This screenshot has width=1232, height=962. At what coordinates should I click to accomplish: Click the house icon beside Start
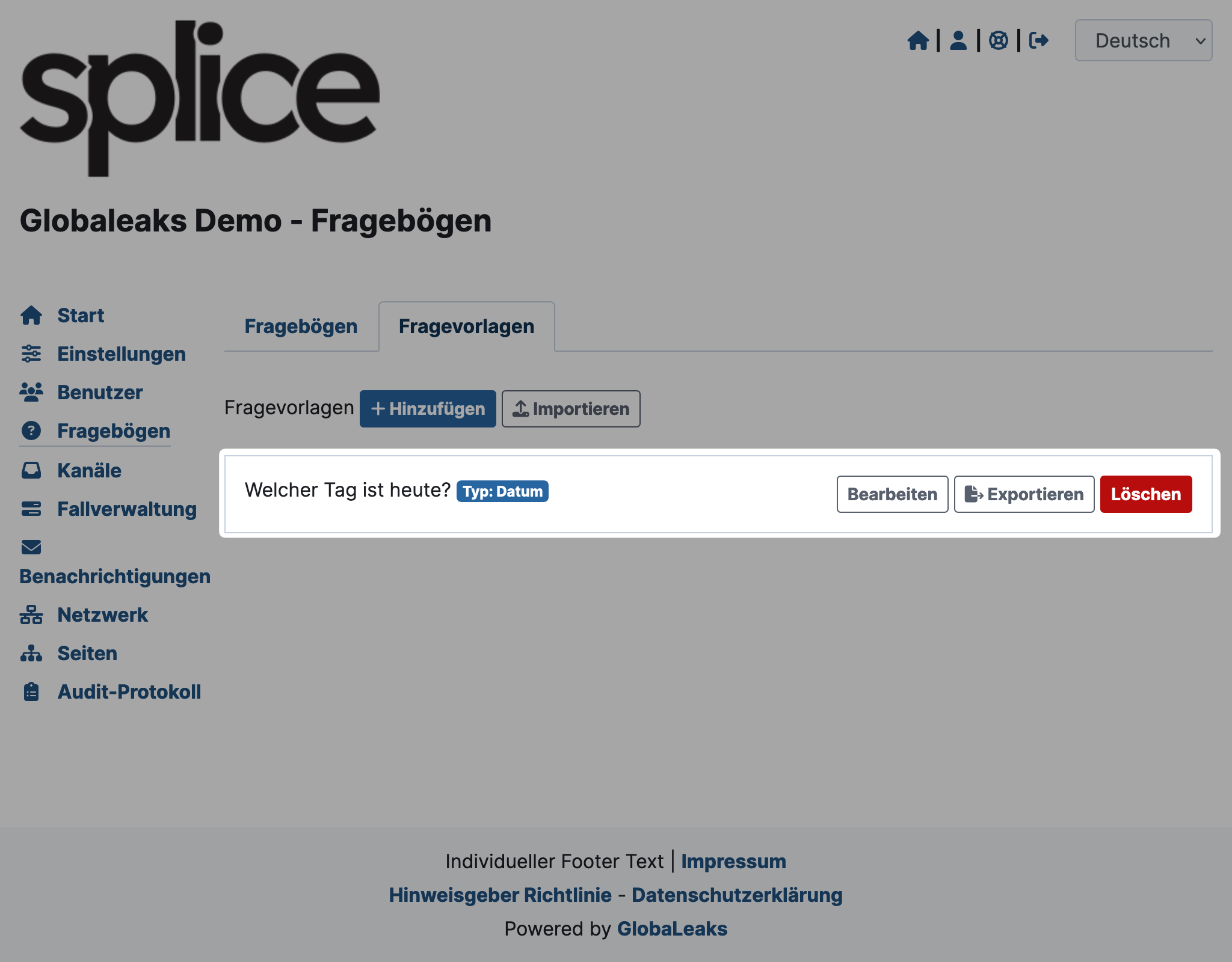31,315
